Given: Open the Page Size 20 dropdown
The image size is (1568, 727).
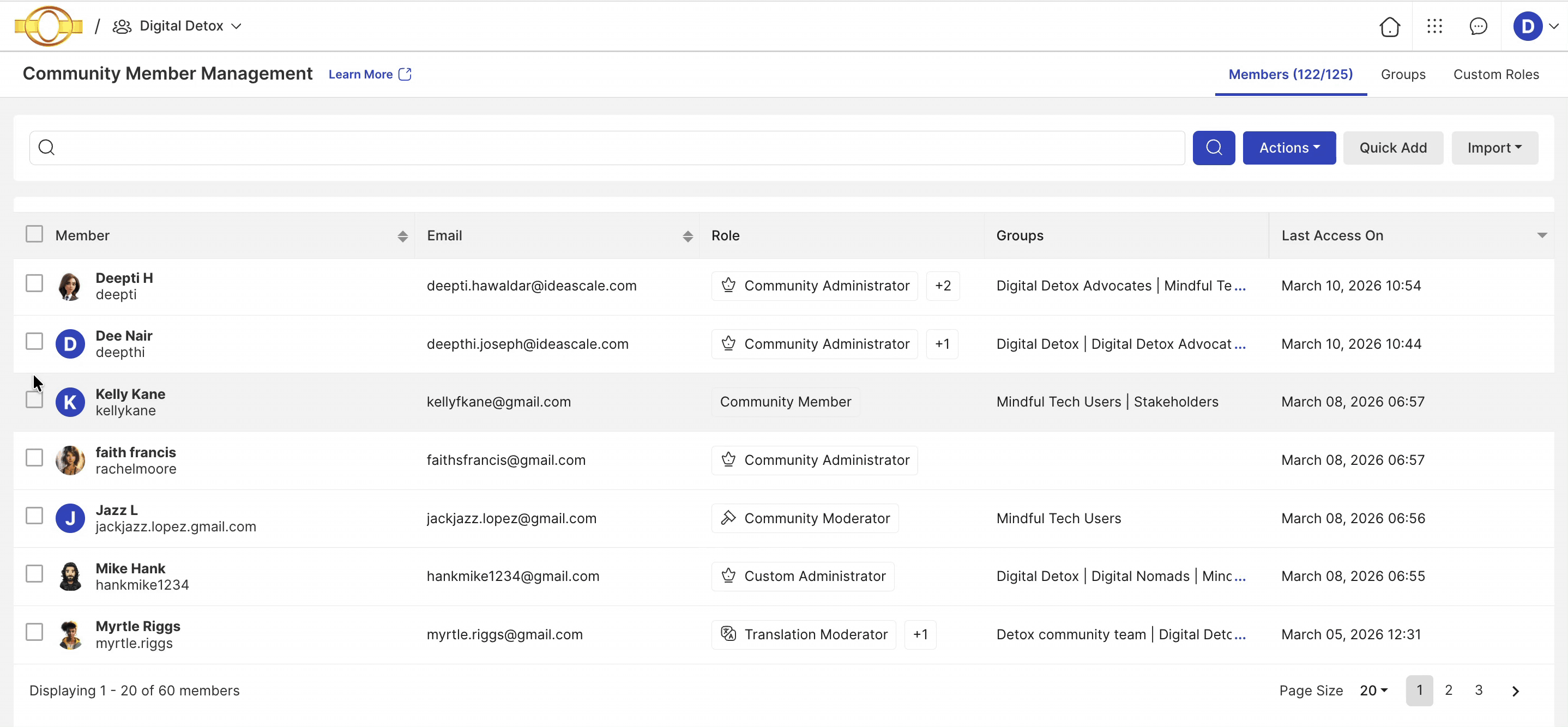Looking at the screenshot, I should tap(1373, 690).
